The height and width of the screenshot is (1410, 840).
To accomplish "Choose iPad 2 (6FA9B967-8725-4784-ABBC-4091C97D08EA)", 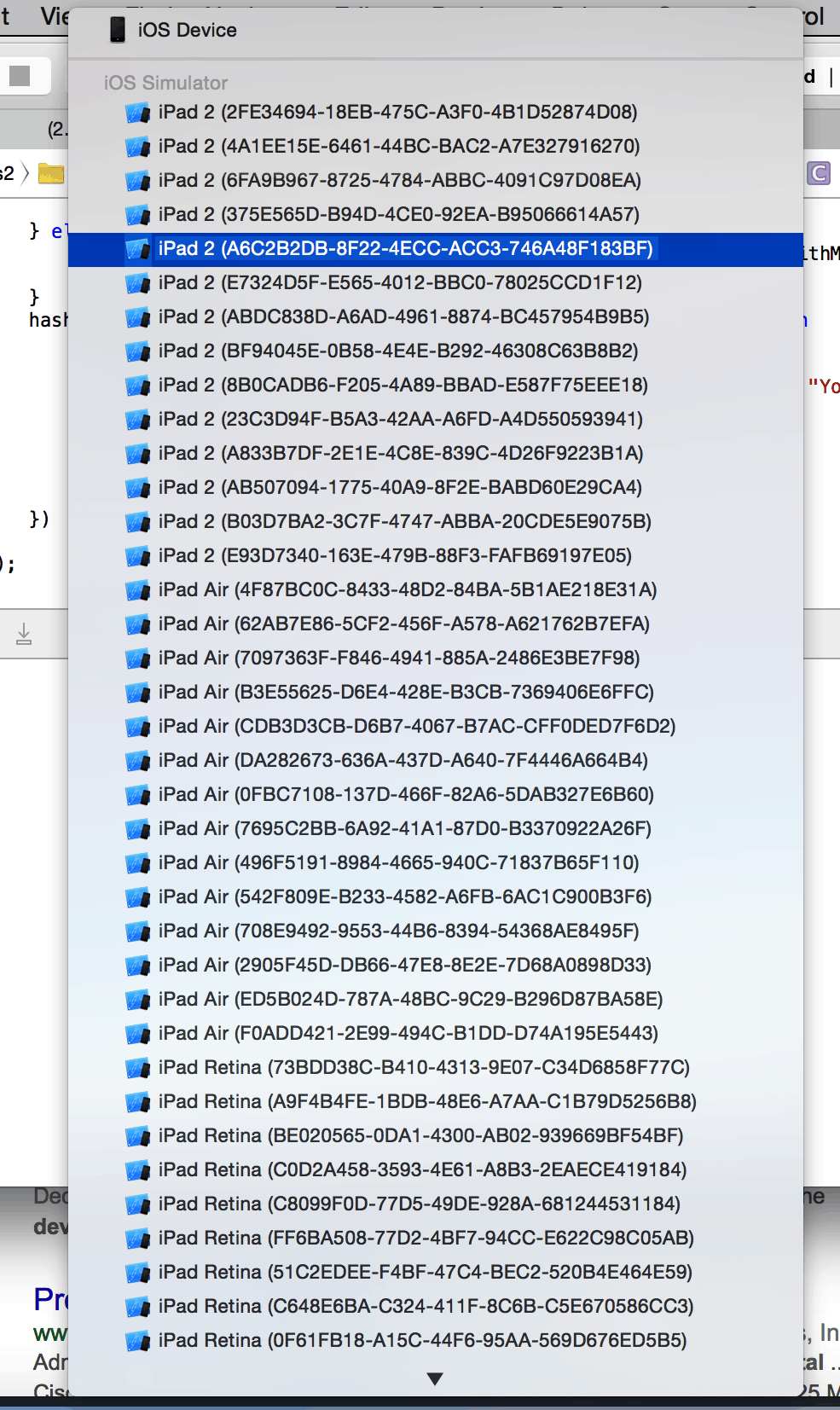I will [436, 180].
